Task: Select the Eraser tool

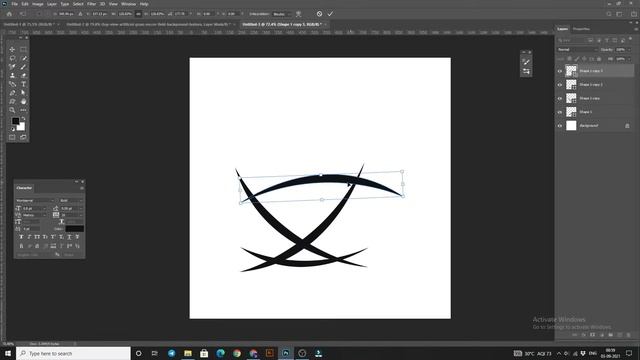Action: click(23, 75)
